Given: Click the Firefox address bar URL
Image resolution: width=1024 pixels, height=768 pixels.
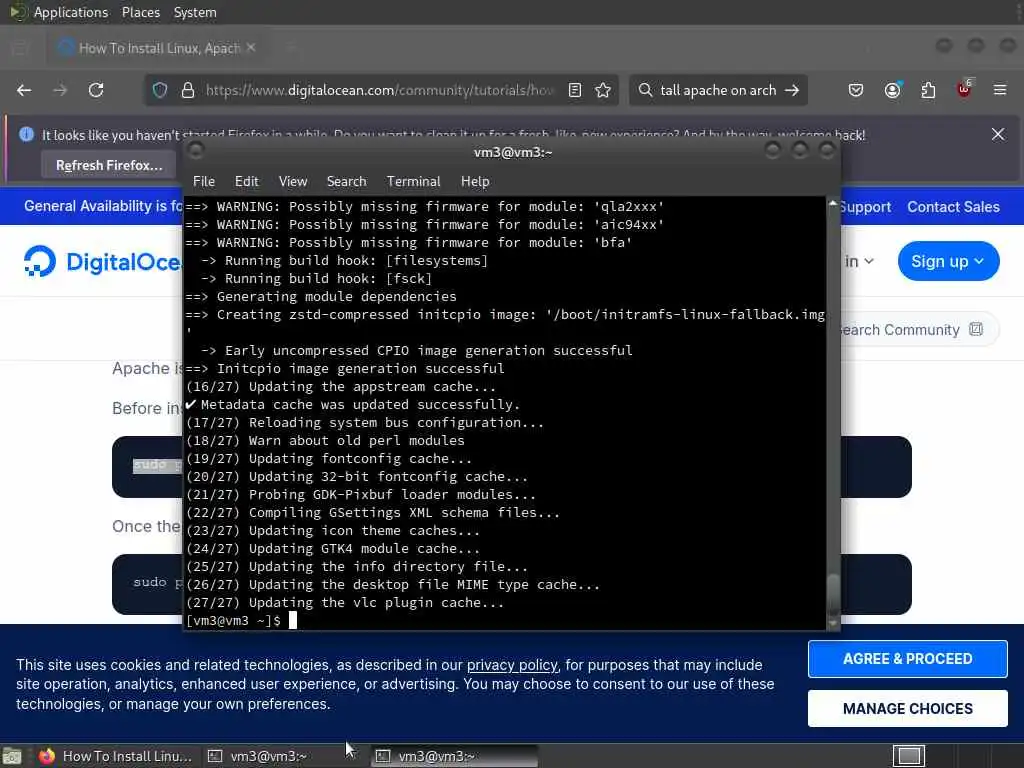Looking at the screenshot, I should (379, 90).
